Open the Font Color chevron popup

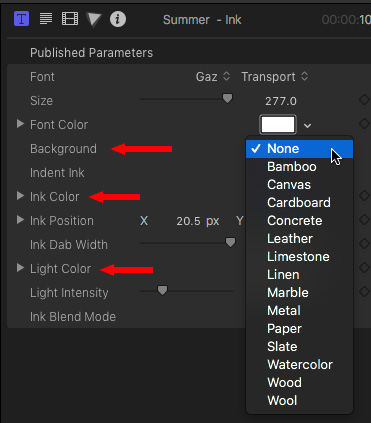click(x=307, y=126)
